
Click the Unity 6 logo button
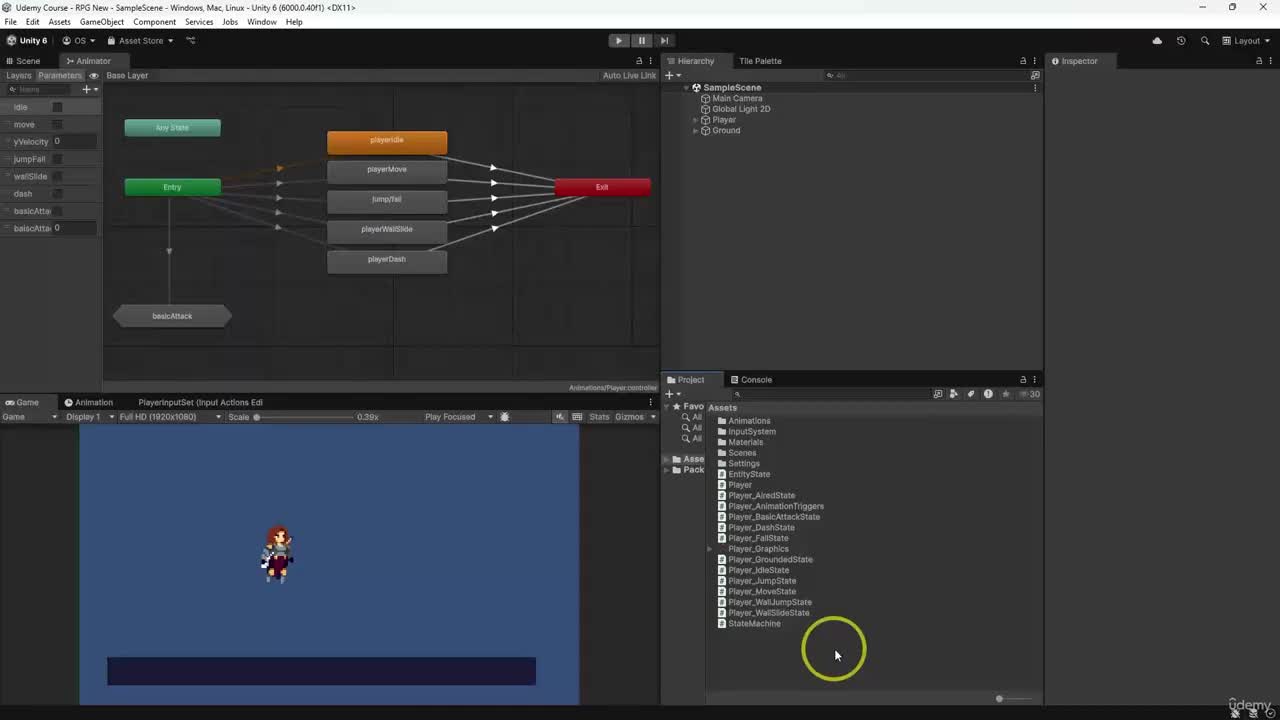27,41
